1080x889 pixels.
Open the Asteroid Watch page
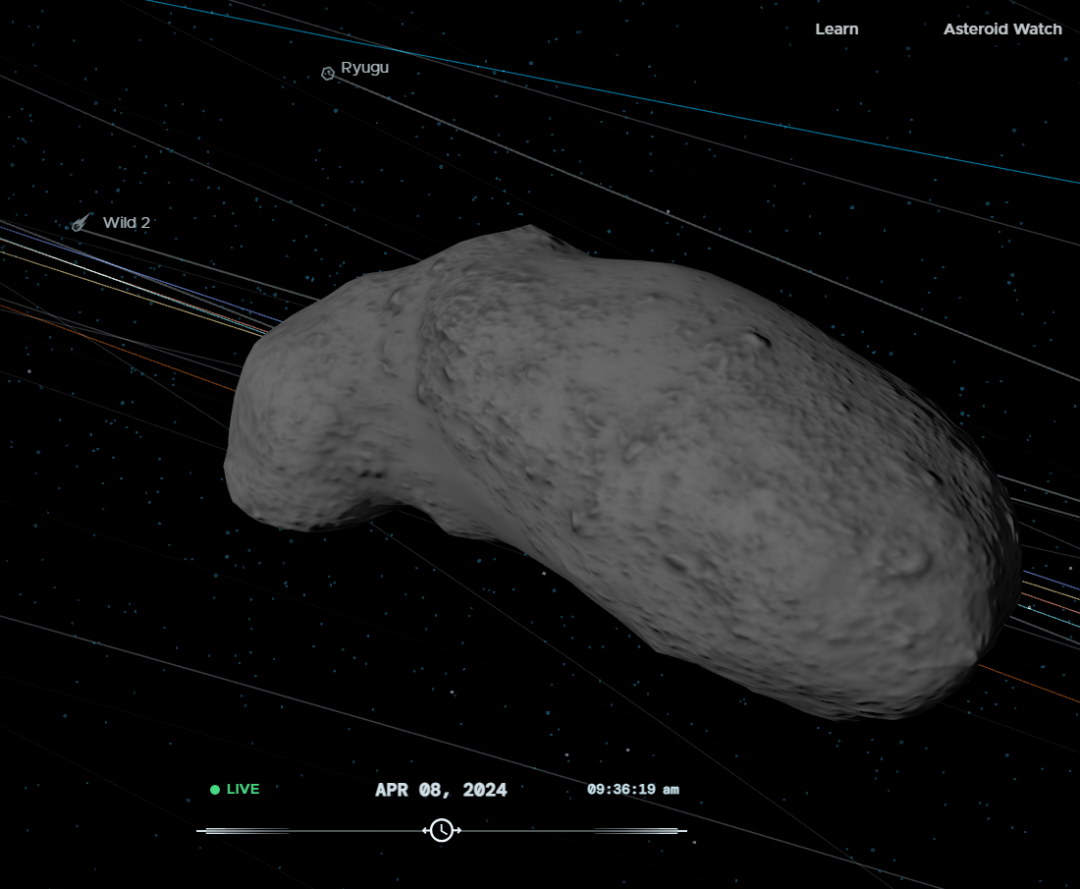pyautogui.click(x=1002, y=29)
